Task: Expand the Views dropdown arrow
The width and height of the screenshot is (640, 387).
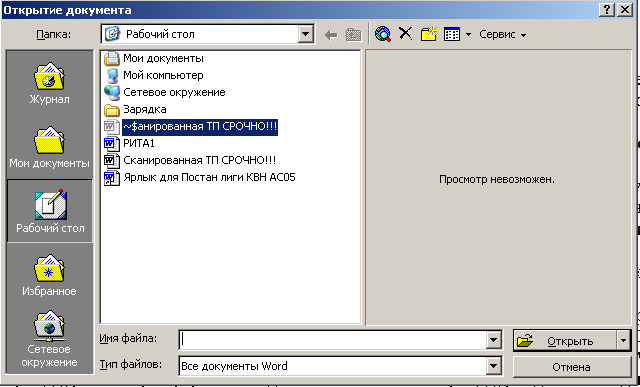Action: click(x=468, y=35)
